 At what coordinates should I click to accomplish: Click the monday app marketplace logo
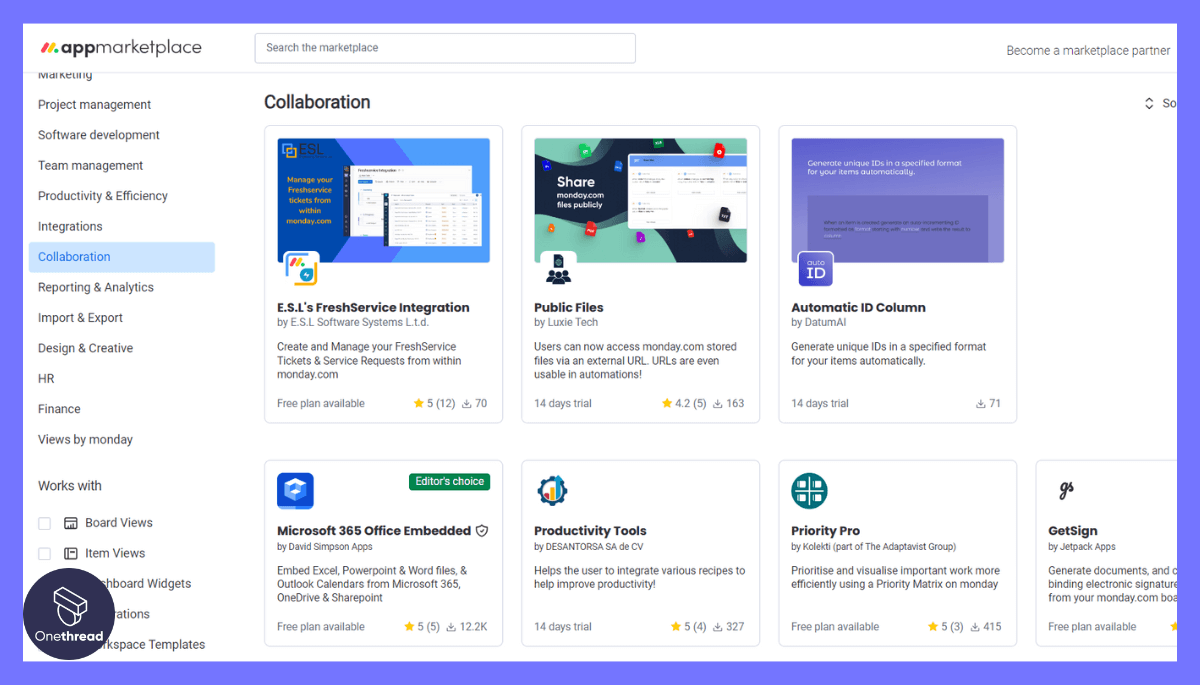[121, 48]
